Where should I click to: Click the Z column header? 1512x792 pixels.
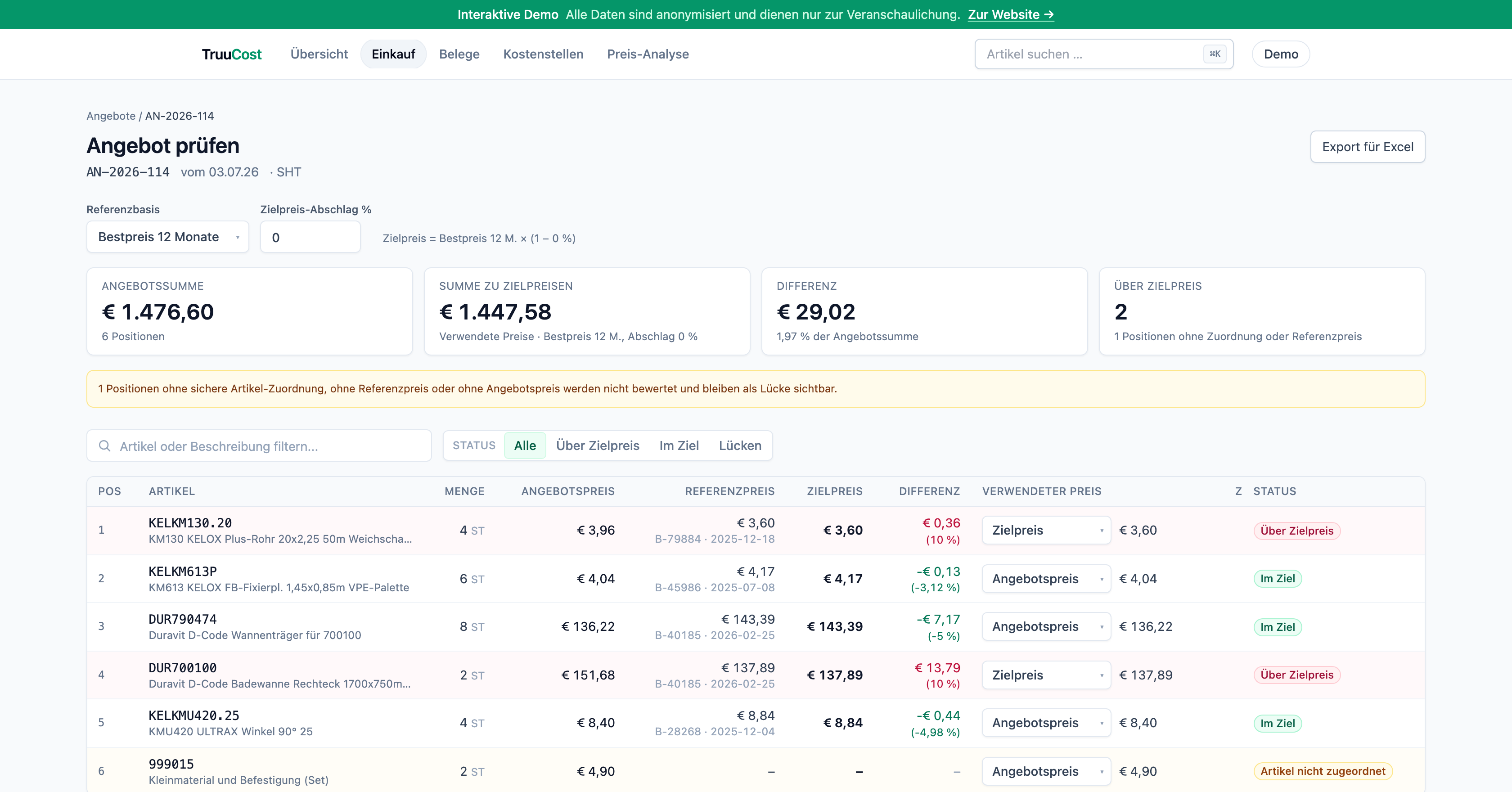pyautogui.click(x=1238, y=491)
